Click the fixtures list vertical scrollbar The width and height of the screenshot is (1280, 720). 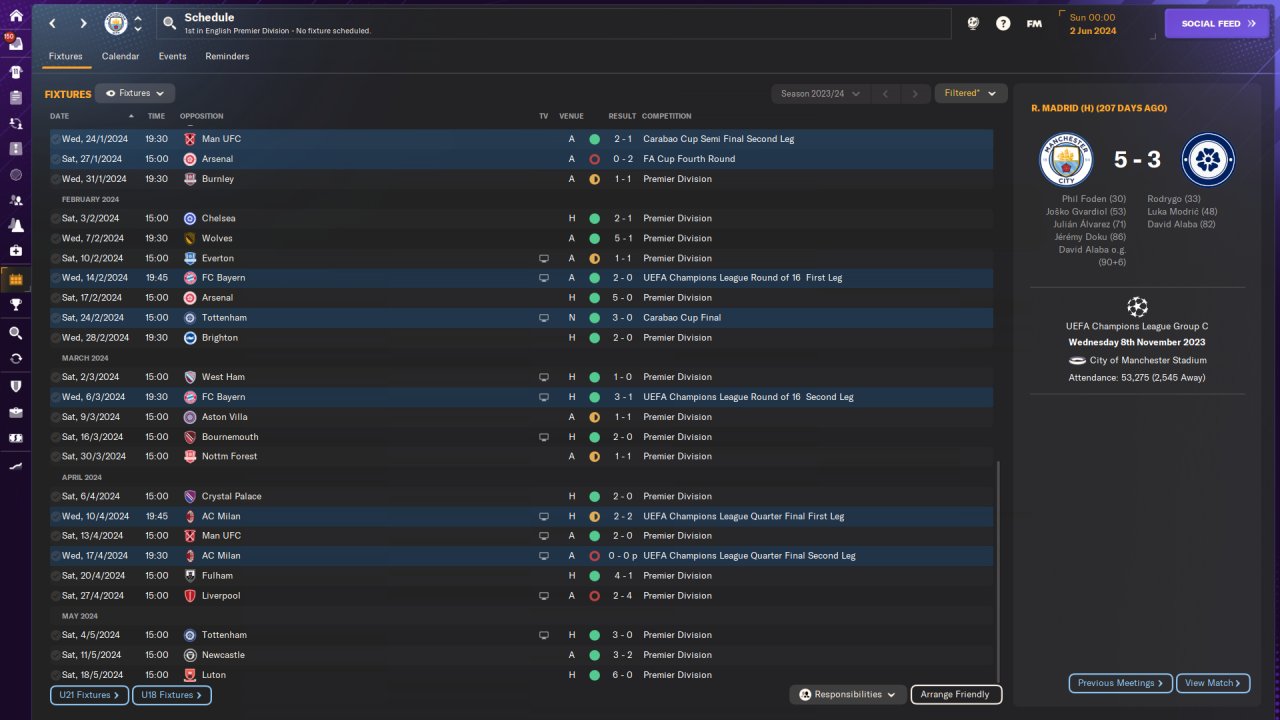pos(998,570)
